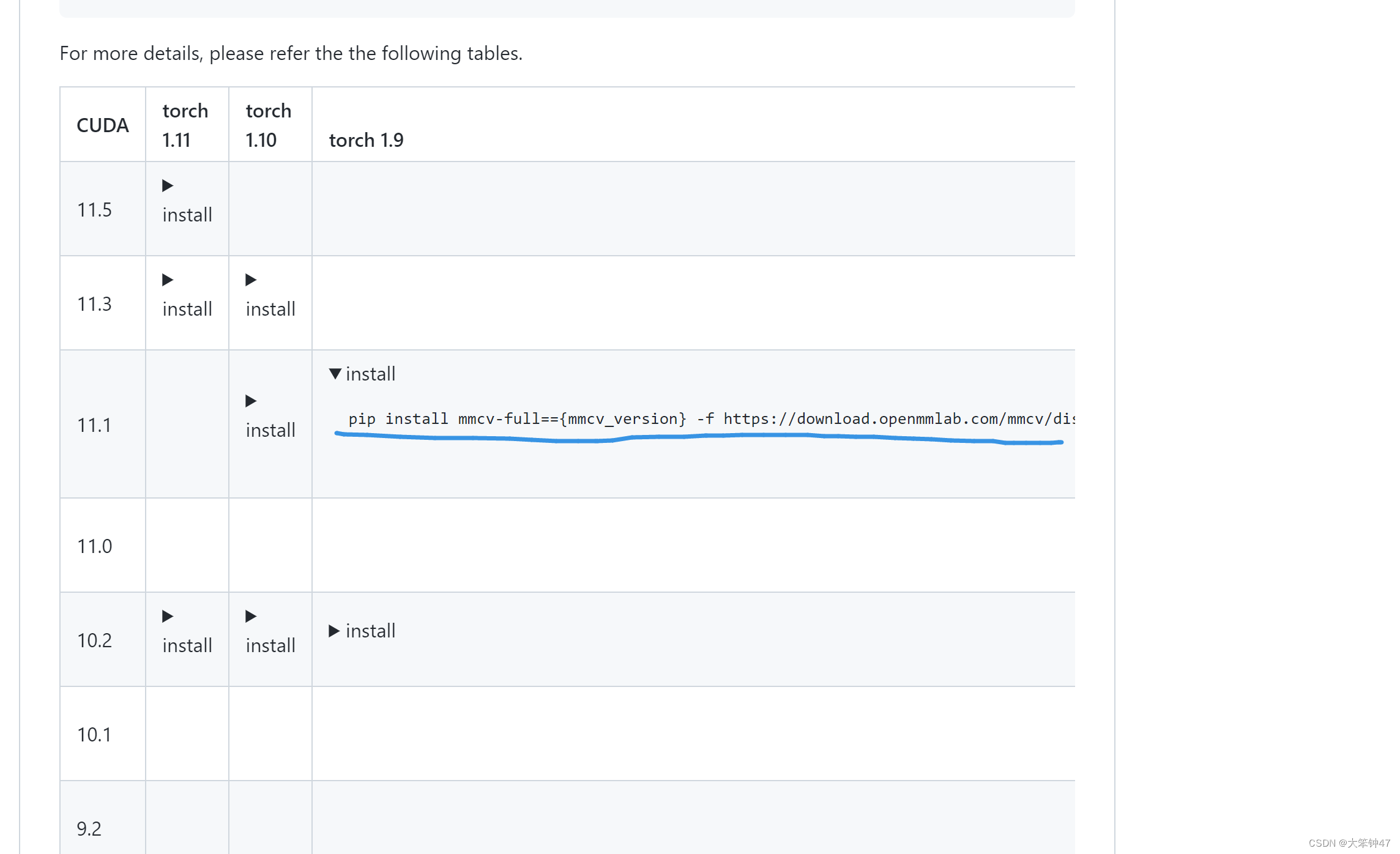
Task: Expand install for CUDA 10.2 torch 1.10
Action: (270, 631)
